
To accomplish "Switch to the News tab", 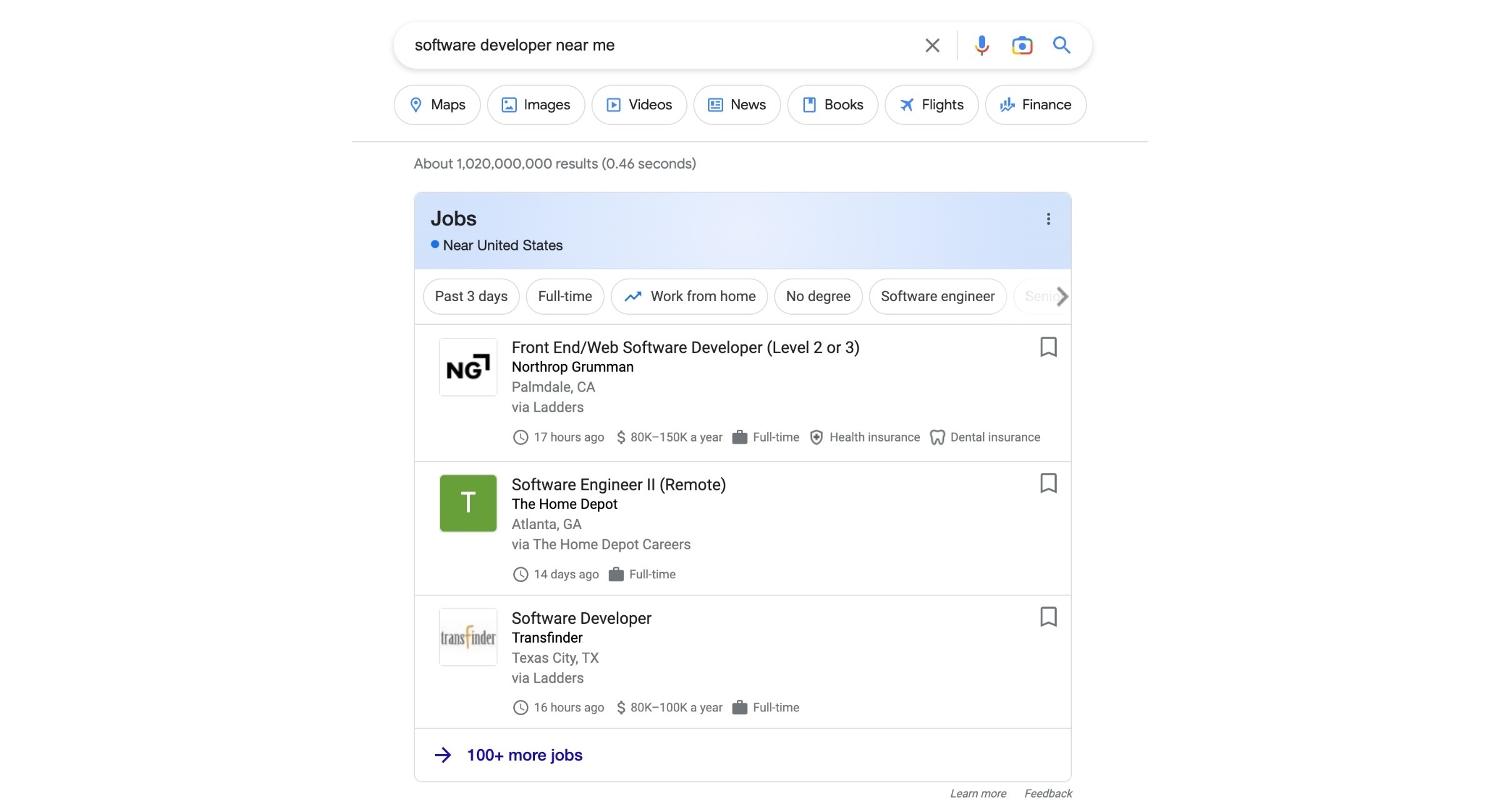I will pos(737,105).
